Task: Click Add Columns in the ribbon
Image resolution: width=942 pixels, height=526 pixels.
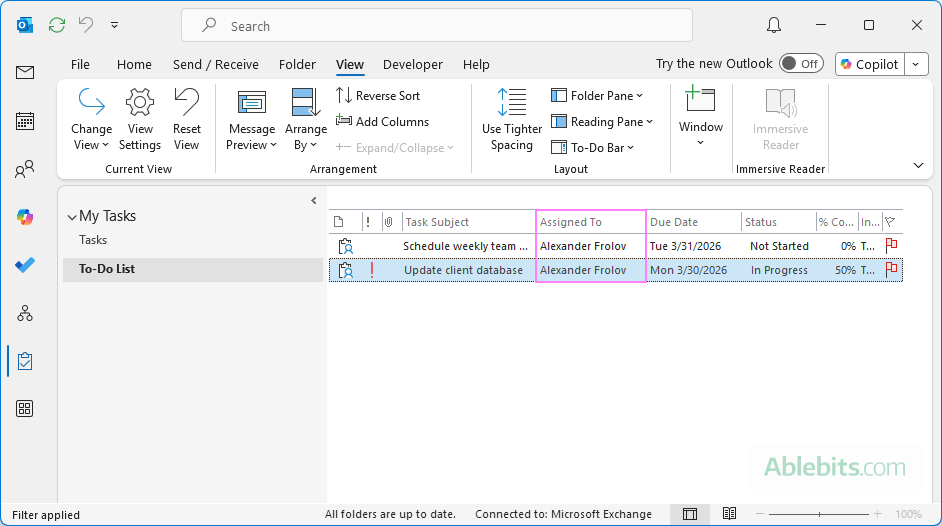Action: 383,121
